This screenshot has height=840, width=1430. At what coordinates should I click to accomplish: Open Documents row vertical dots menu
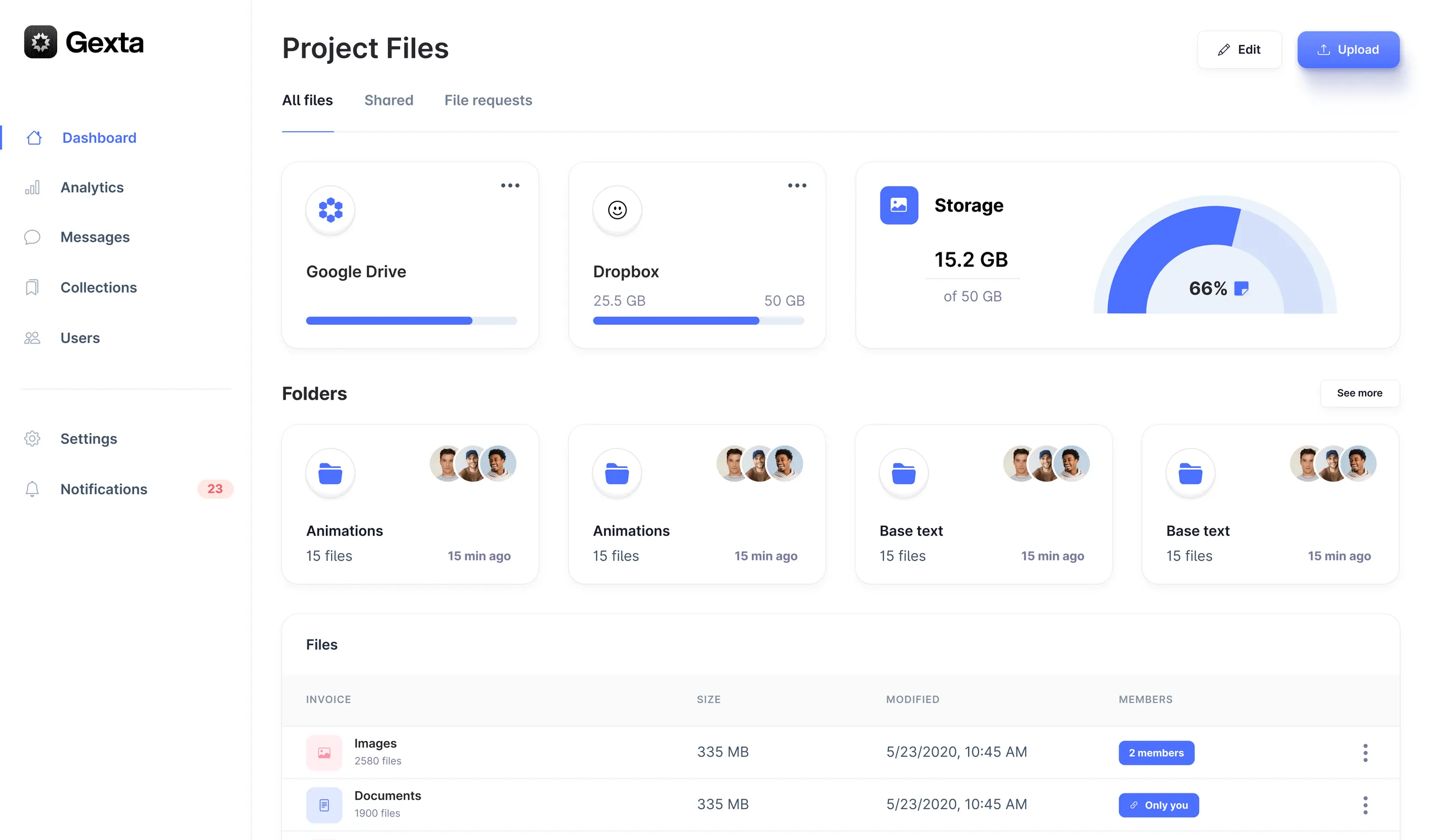[x=1365, y=805]
